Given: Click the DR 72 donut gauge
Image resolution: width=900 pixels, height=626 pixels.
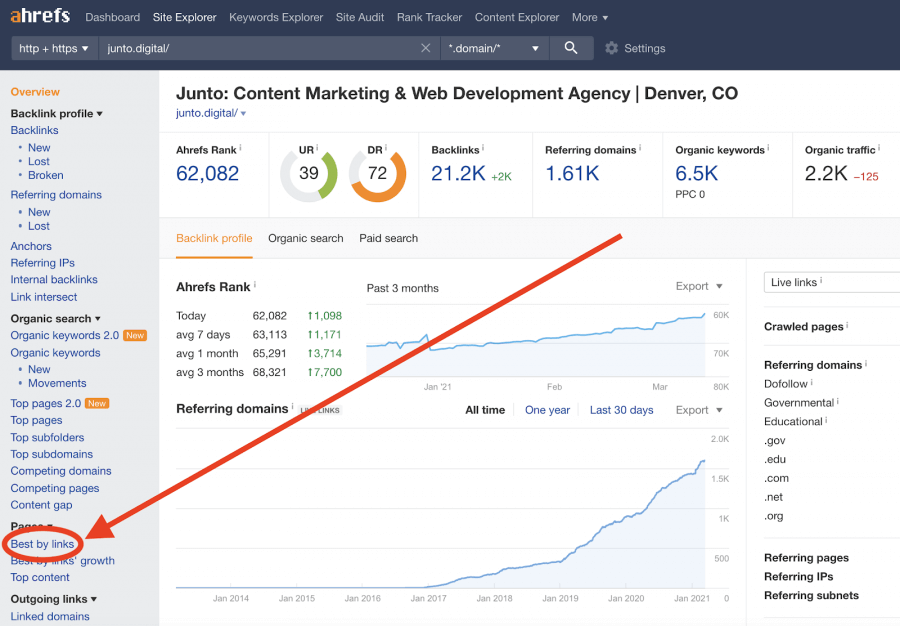Looking at the screenshot, I should 377,174.
